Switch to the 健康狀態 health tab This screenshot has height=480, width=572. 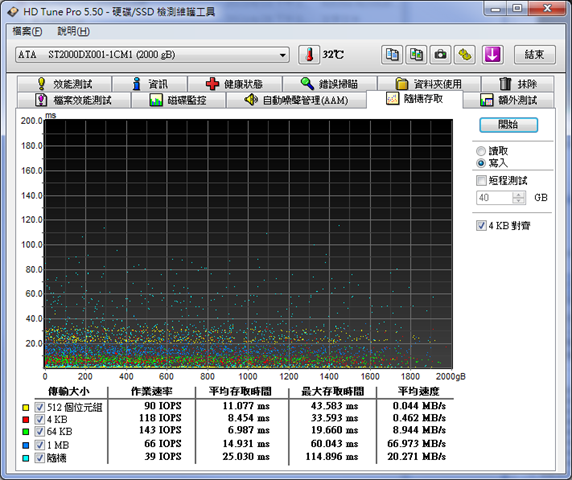click(235, 84)
